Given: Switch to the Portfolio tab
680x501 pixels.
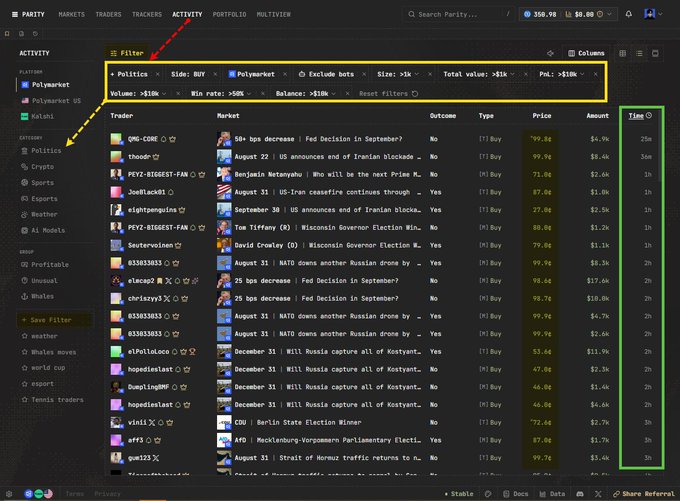Looking at the screenshot, I should [x=229, y=14].
